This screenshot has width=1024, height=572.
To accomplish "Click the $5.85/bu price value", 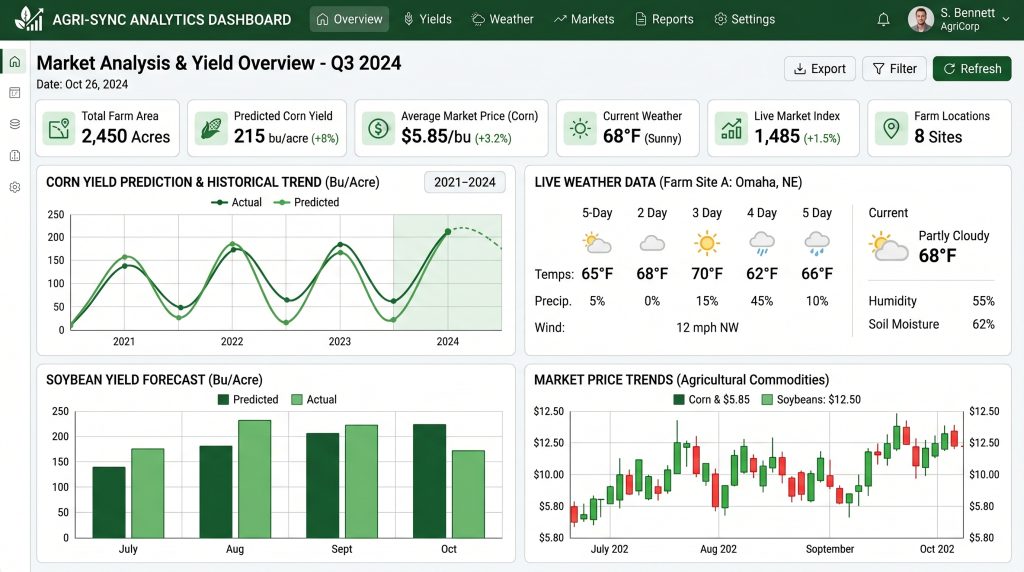I will 436,136.
